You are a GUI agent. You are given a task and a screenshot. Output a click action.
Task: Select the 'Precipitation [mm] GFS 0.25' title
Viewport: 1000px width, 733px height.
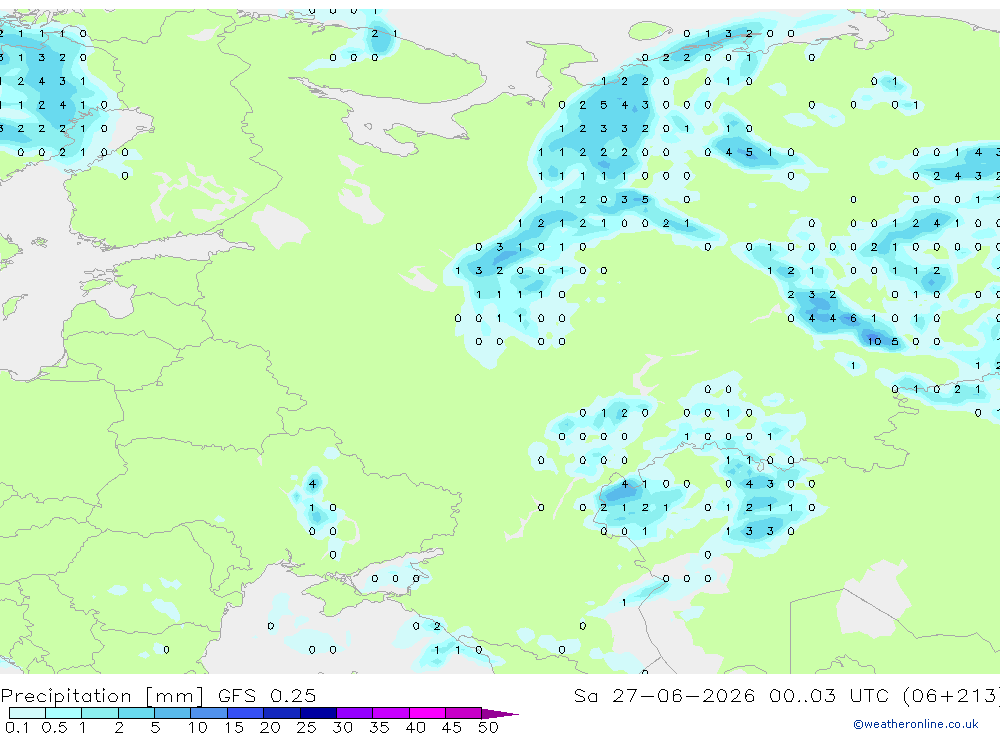pos(158,695)
